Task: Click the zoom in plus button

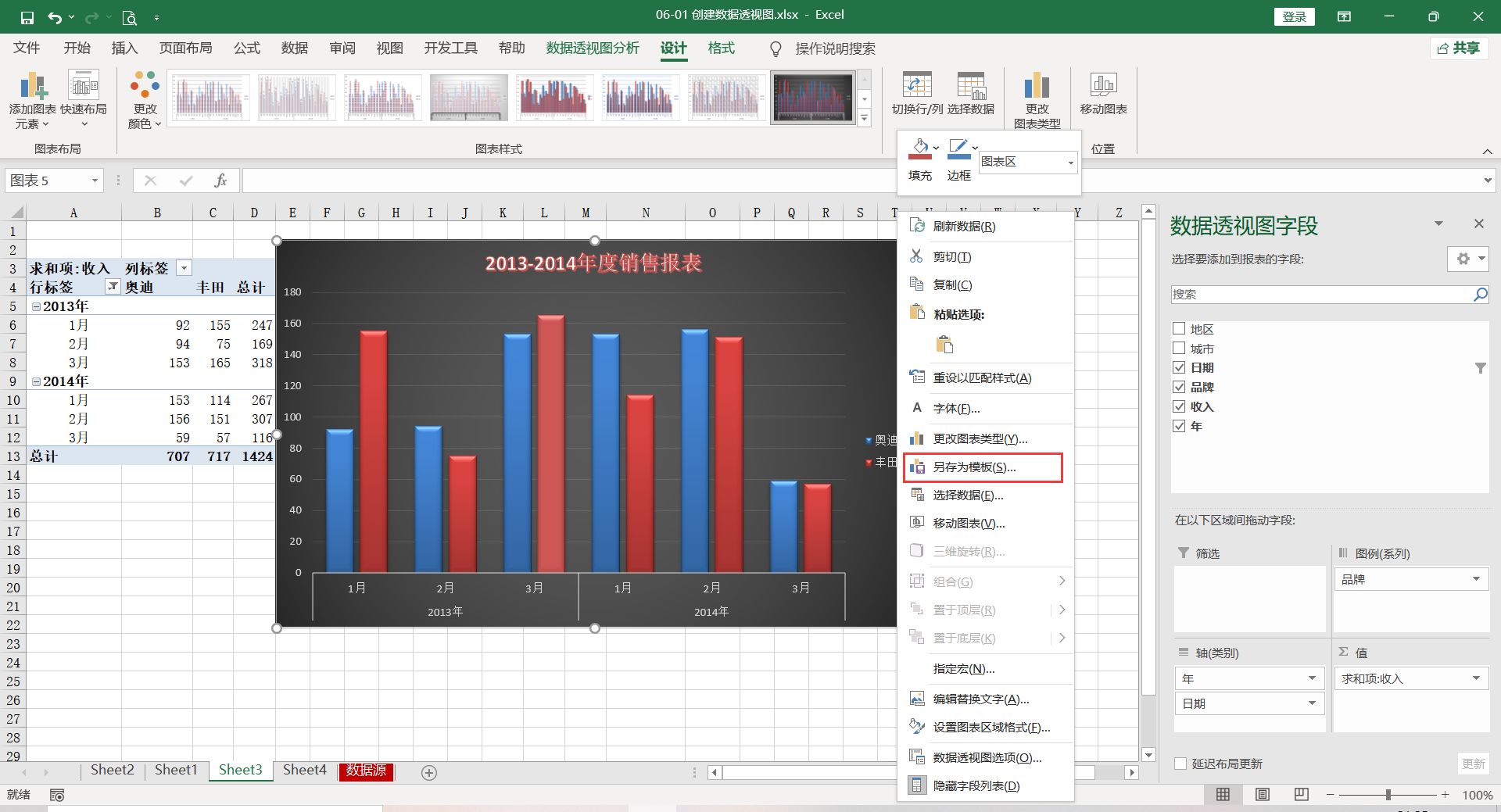Action: coord(1445,795)
